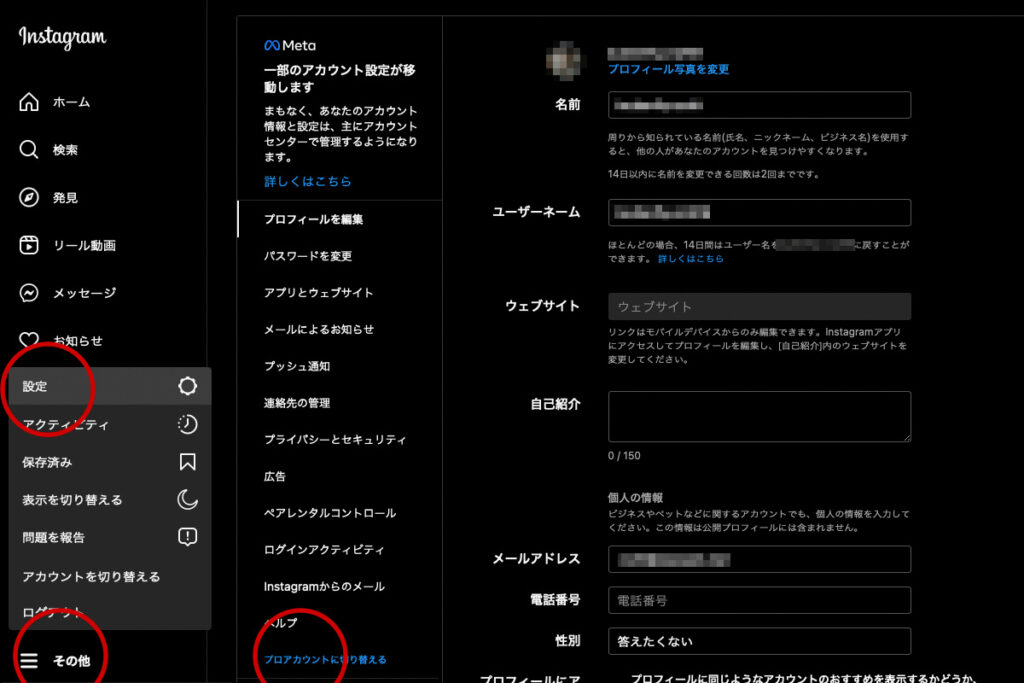This screenshot has height=683, width=1024.
Task: Click the 保存済み bookmark icon
Action: click(187, 462)
